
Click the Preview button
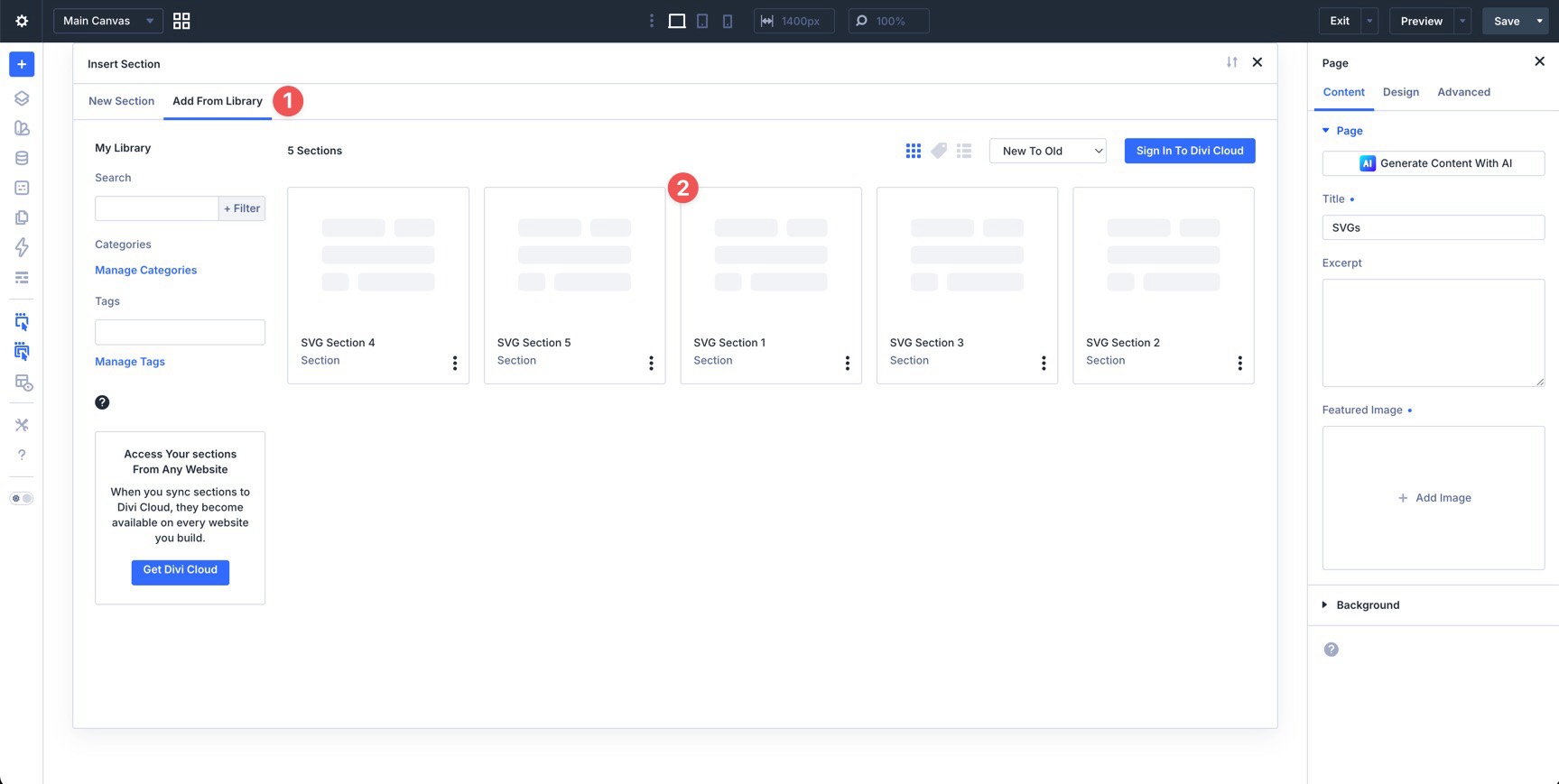[x=1421, y=21]
